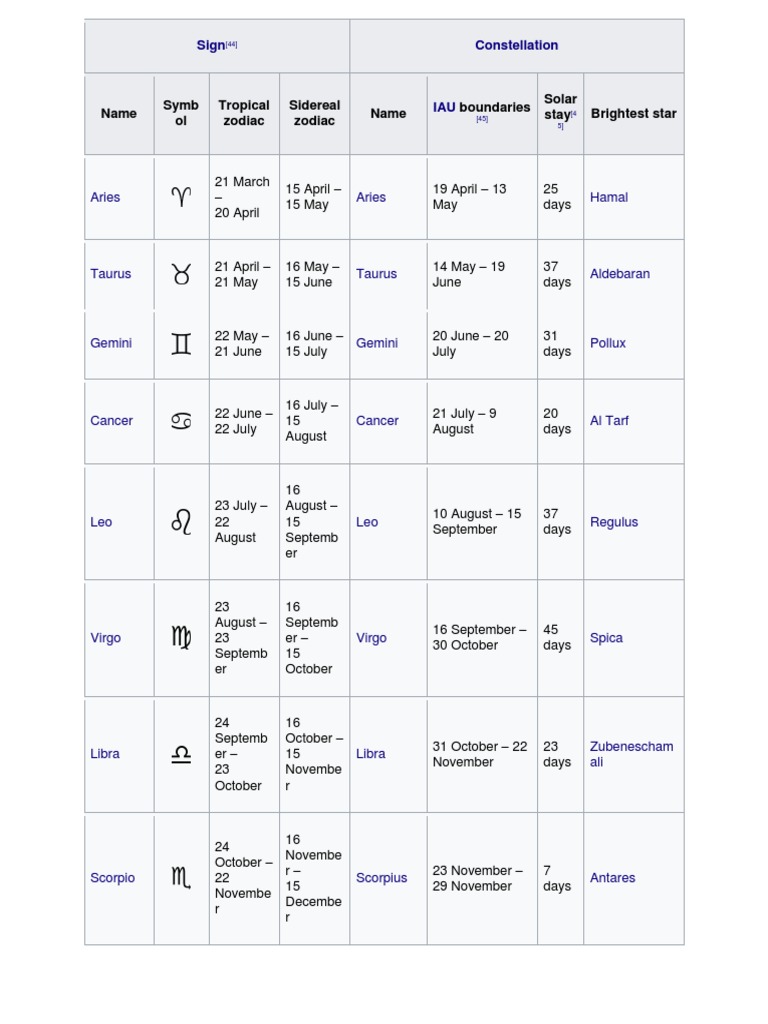The image size is (768, 1024).
Task: Open the Virgo sign name link
Action: point(105,638)
